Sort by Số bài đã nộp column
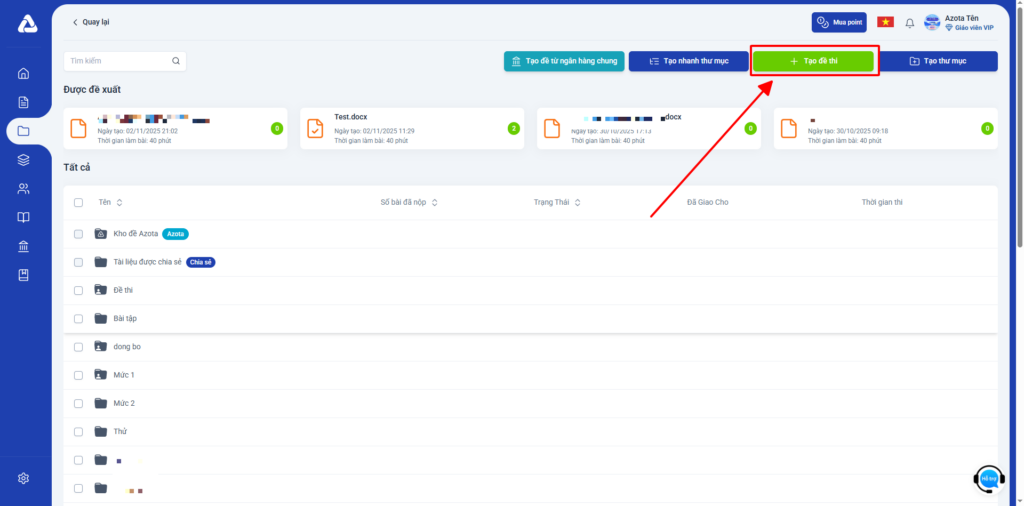1024x506 pixels. click(x=434, y=202)
